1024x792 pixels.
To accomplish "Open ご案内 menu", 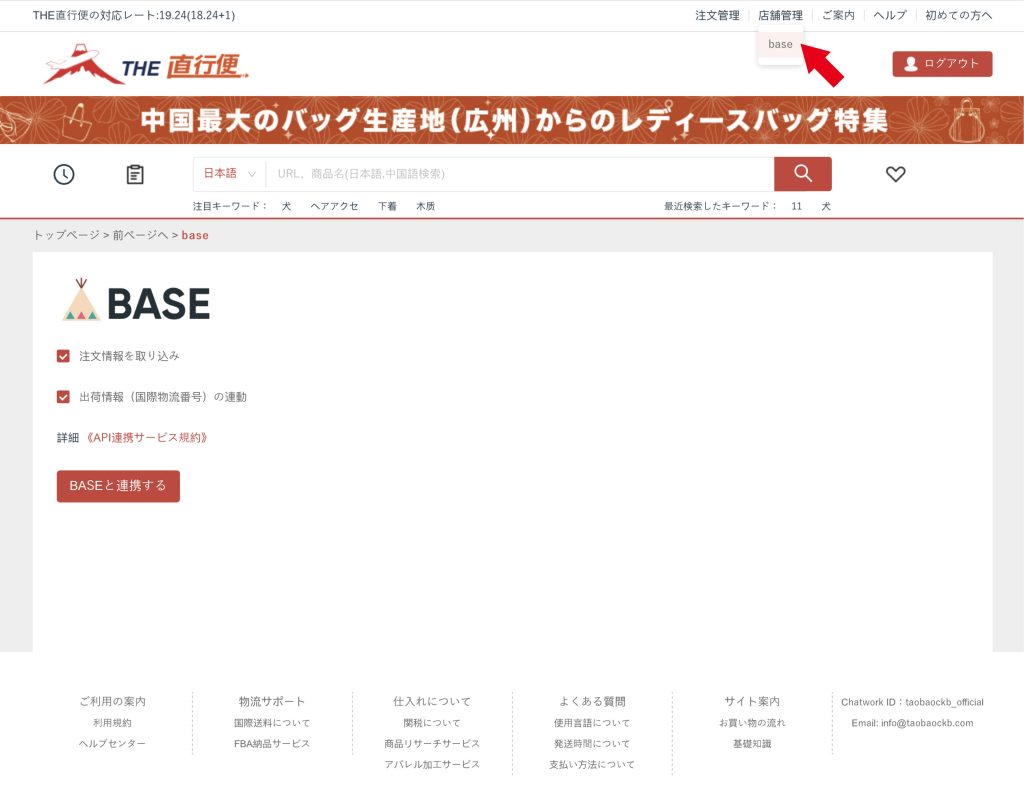I will coord(838,15).
